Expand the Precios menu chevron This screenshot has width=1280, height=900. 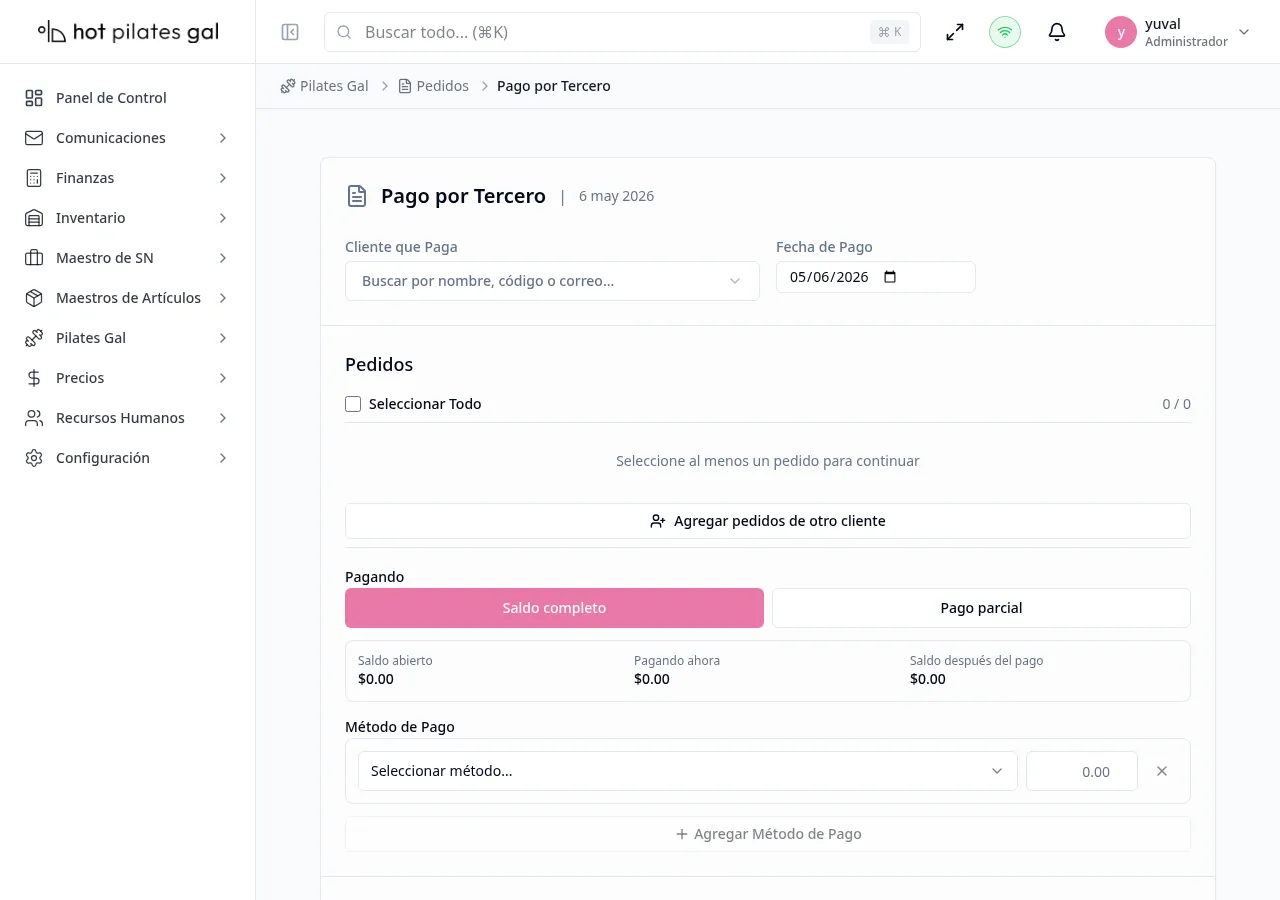coord(223,378)
